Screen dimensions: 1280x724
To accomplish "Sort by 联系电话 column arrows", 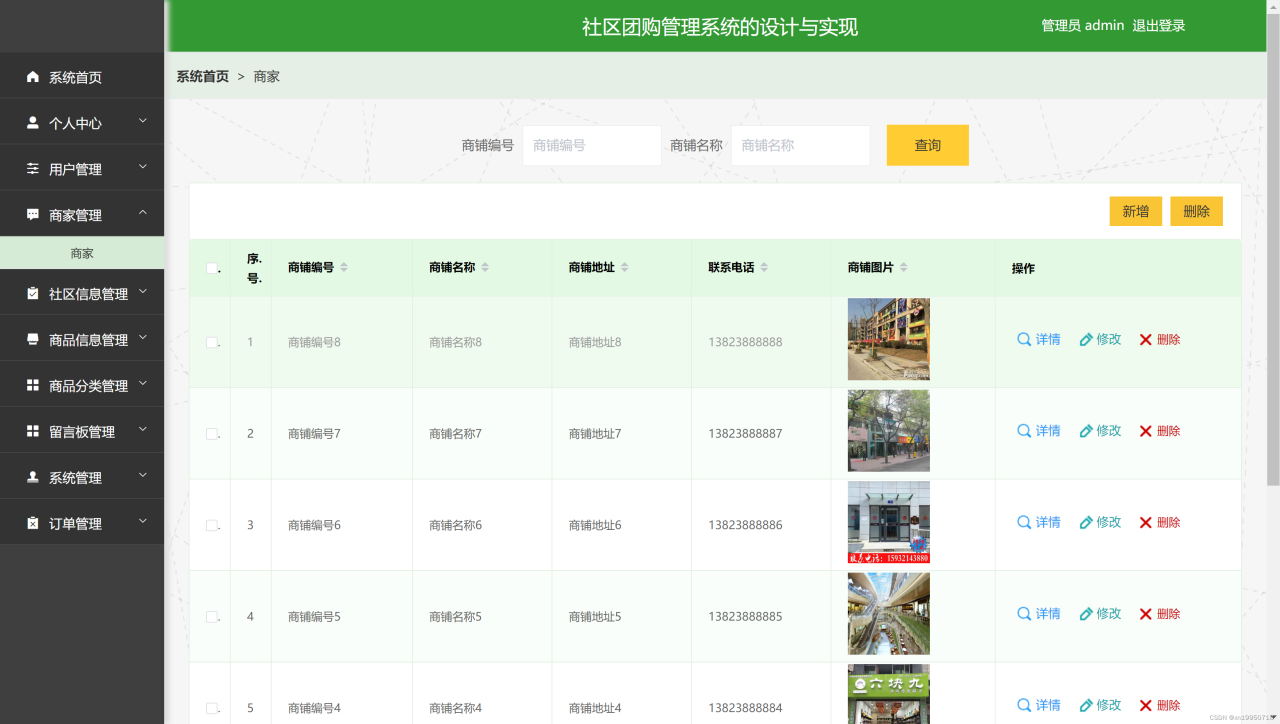I will tap(764, 267).
